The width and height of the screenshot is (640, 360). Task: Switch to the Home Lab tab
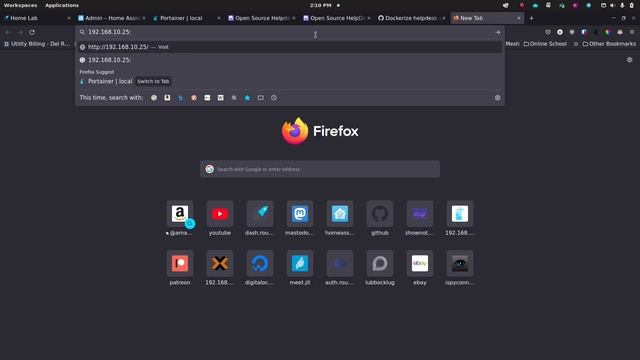(x=37, y=18)
